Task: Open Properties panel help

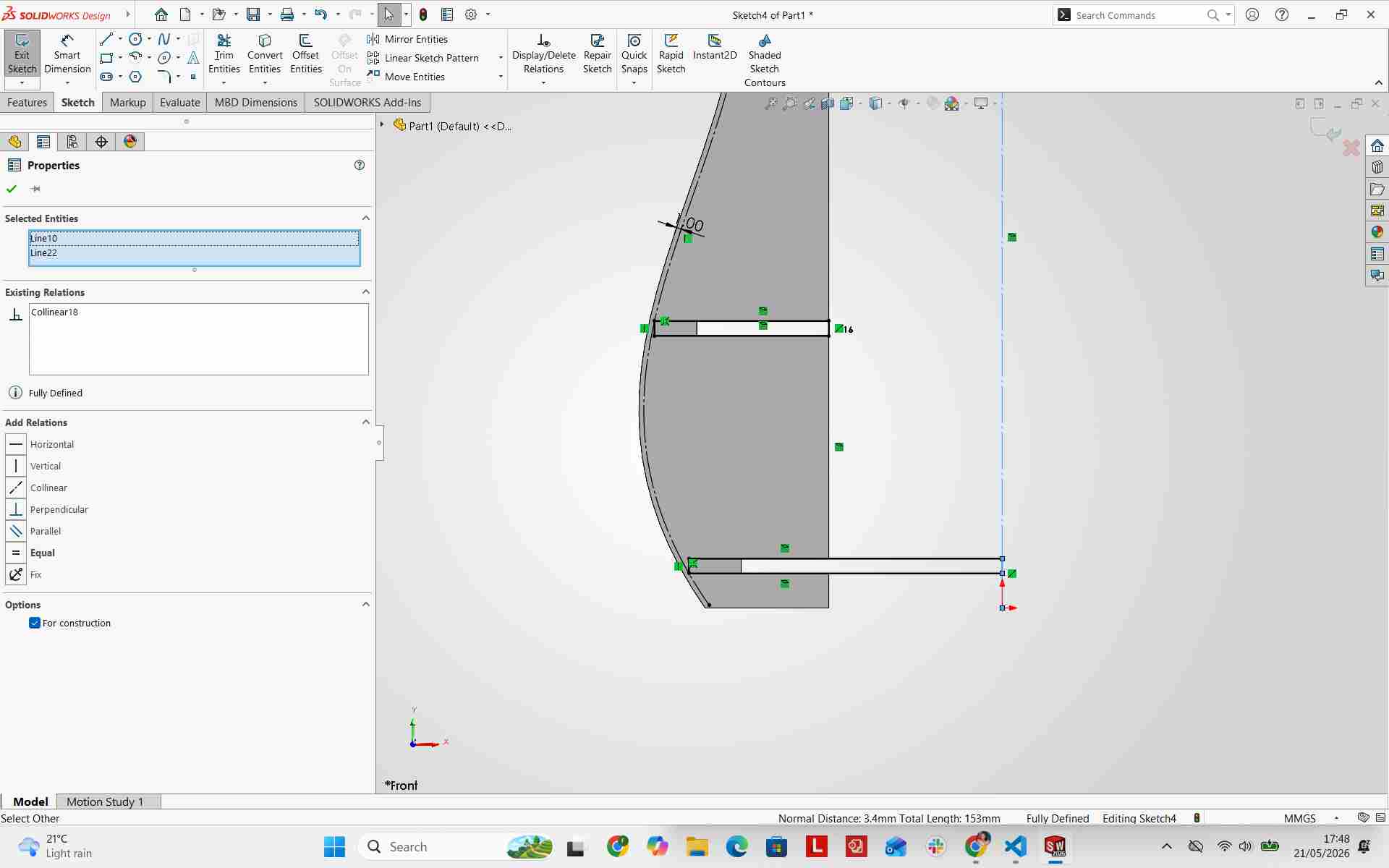Action: [360, 165]
